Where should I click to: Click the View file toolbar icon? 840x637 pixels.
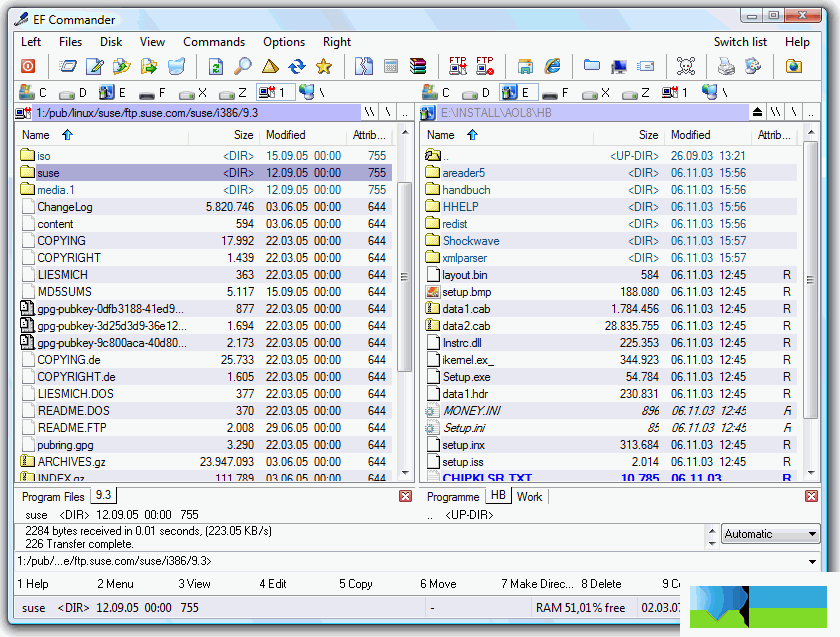coord(68,66)
